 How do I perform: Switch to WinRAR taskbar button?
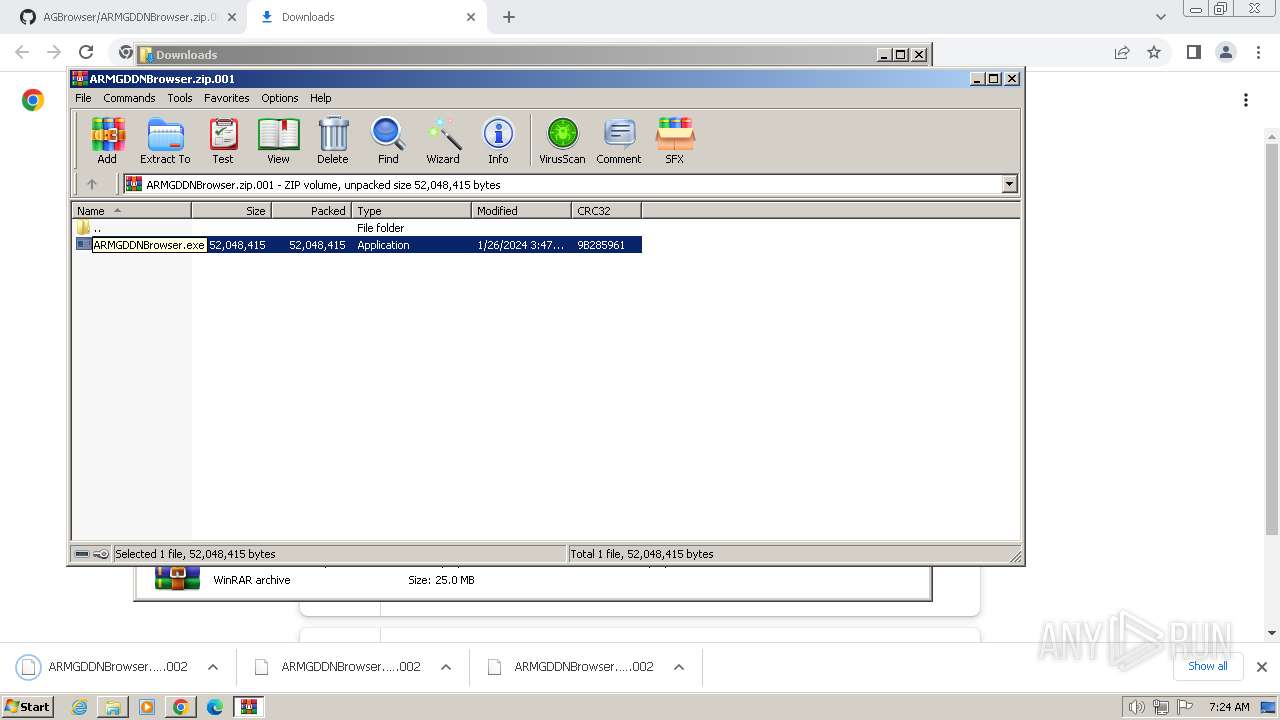(249, 707)
